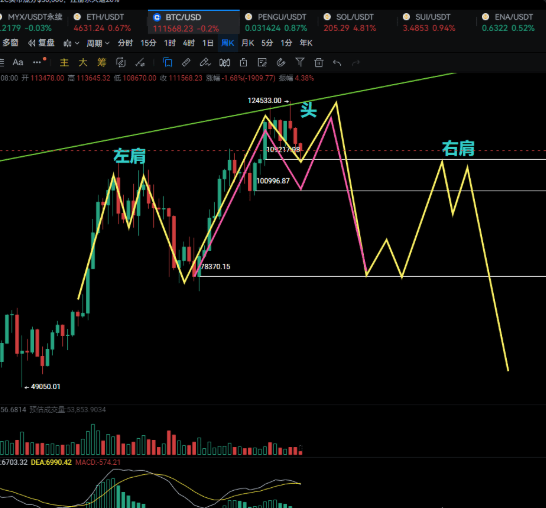The height and width of the screenshot is (508, 546).
Task: Click the 49050.01 low price label
Action: pos(46,386)
